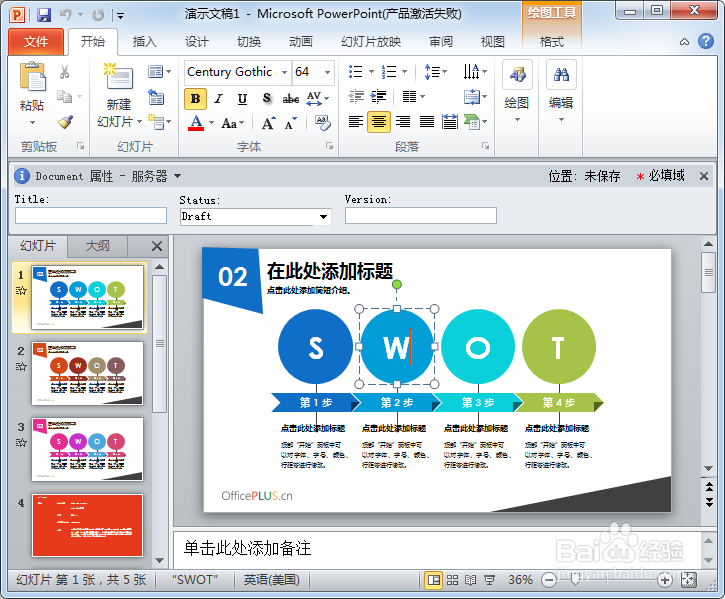Zoom in with plus button
This screenshot has width=725, height=599.
tap(664, 580)
